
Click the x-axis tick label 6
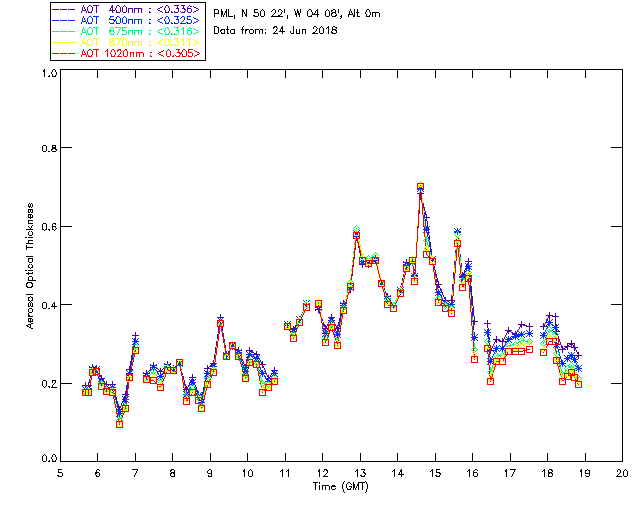pyautogui.click(x=98, y=473)
